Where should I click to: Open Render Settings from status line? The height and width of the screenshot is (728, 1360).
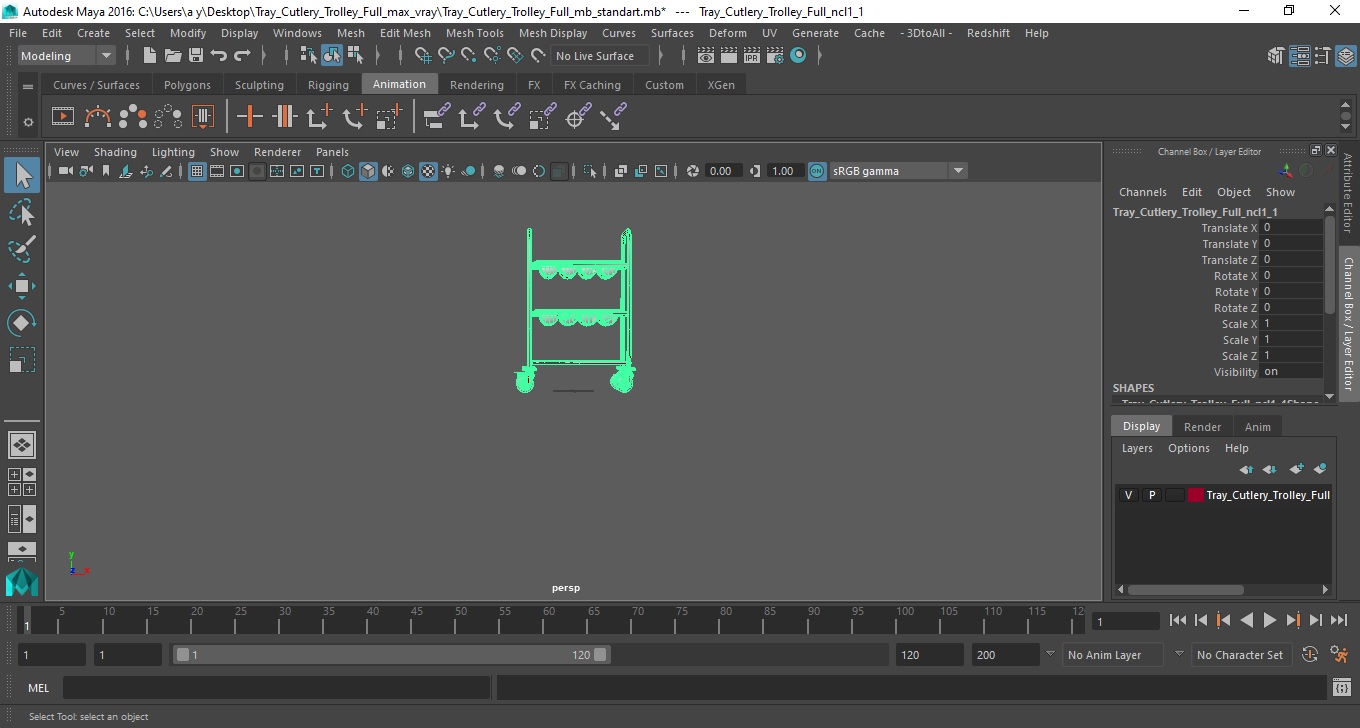coord(775,56)
